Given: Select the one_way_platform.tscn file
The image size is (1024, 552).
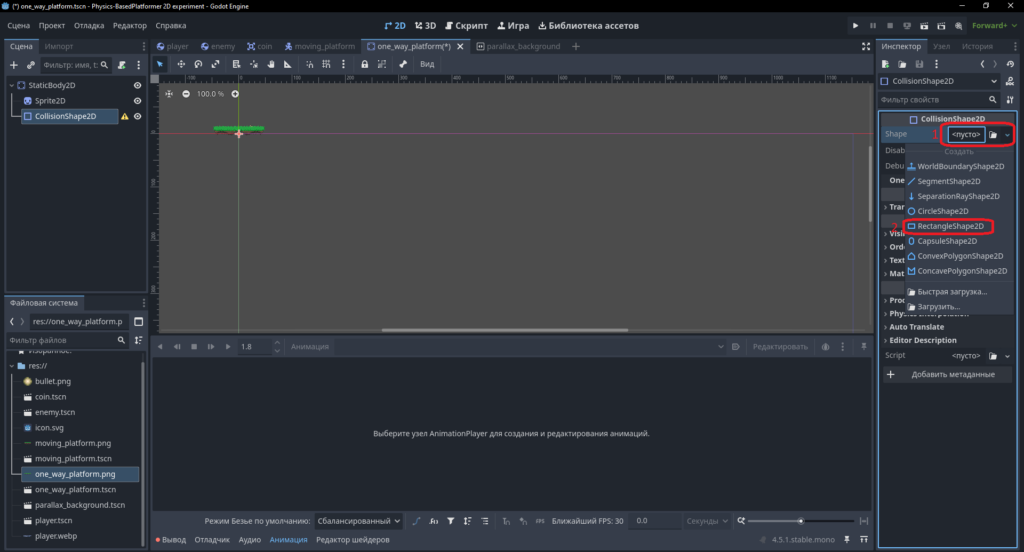Looking at the screenshot, I should pyautogui.click(x=75, y=489).
